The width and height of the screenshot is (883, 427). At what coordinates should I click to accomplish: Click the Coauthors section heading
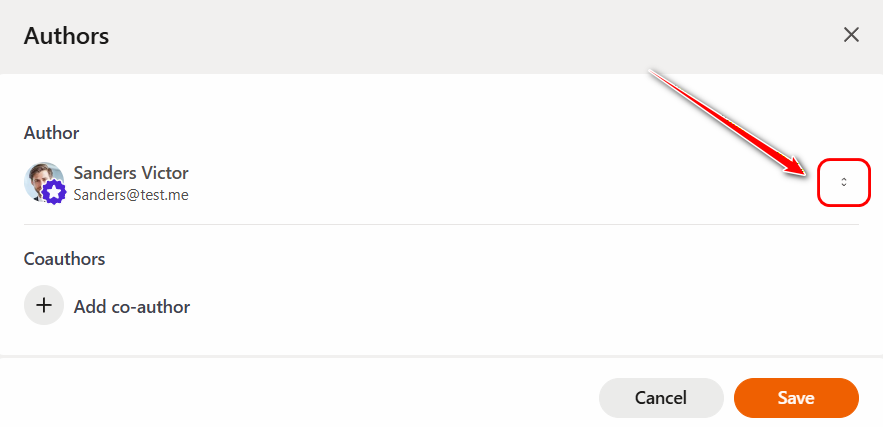tap(65, 258)
